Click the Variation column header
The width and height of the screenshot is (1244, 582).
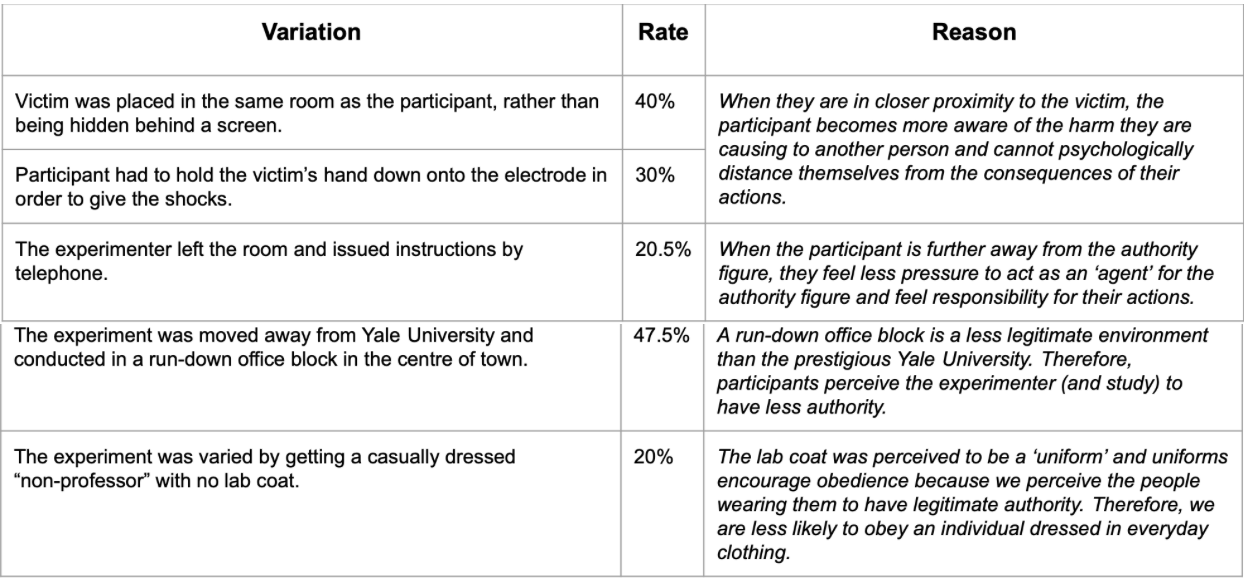coord(311,33)
